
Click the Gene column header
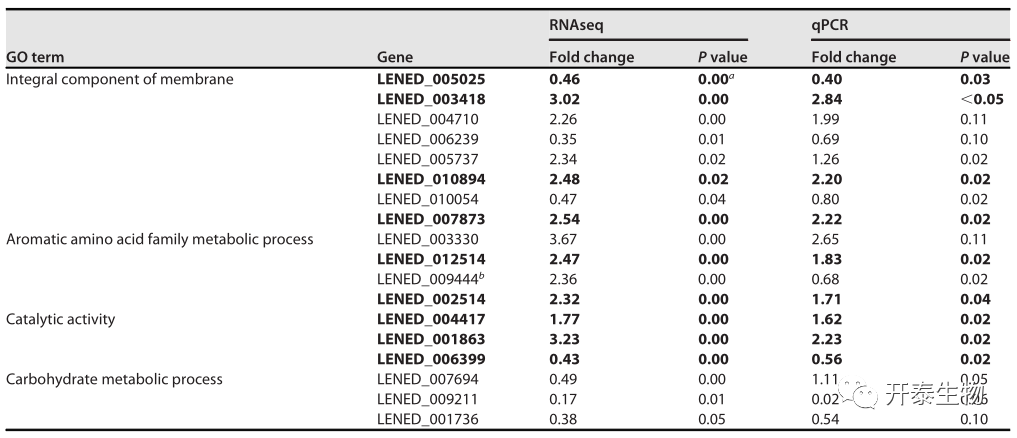point(394,57)
